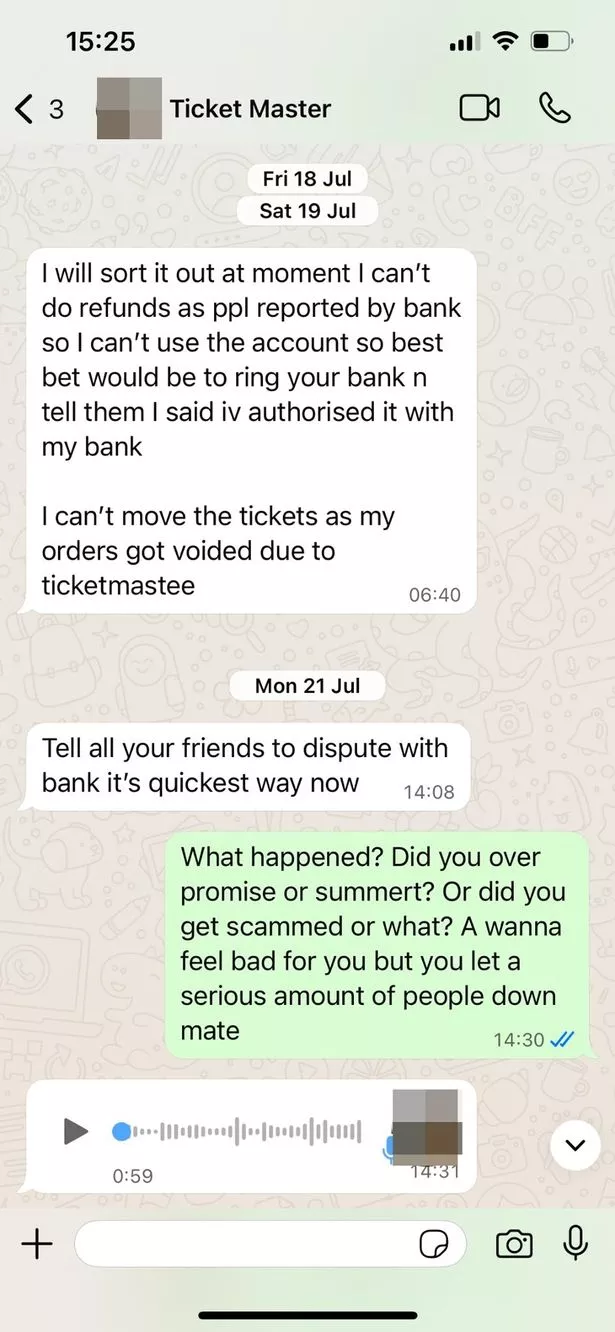The image size is (615, 1332).
Task: Tap the Mon 21 Jul date label
Action: 307,686
